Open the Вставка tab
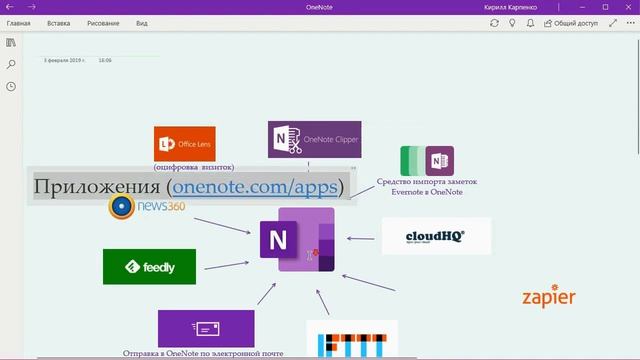Viewport: 640px width, 360px height. [x=58, y=23]
